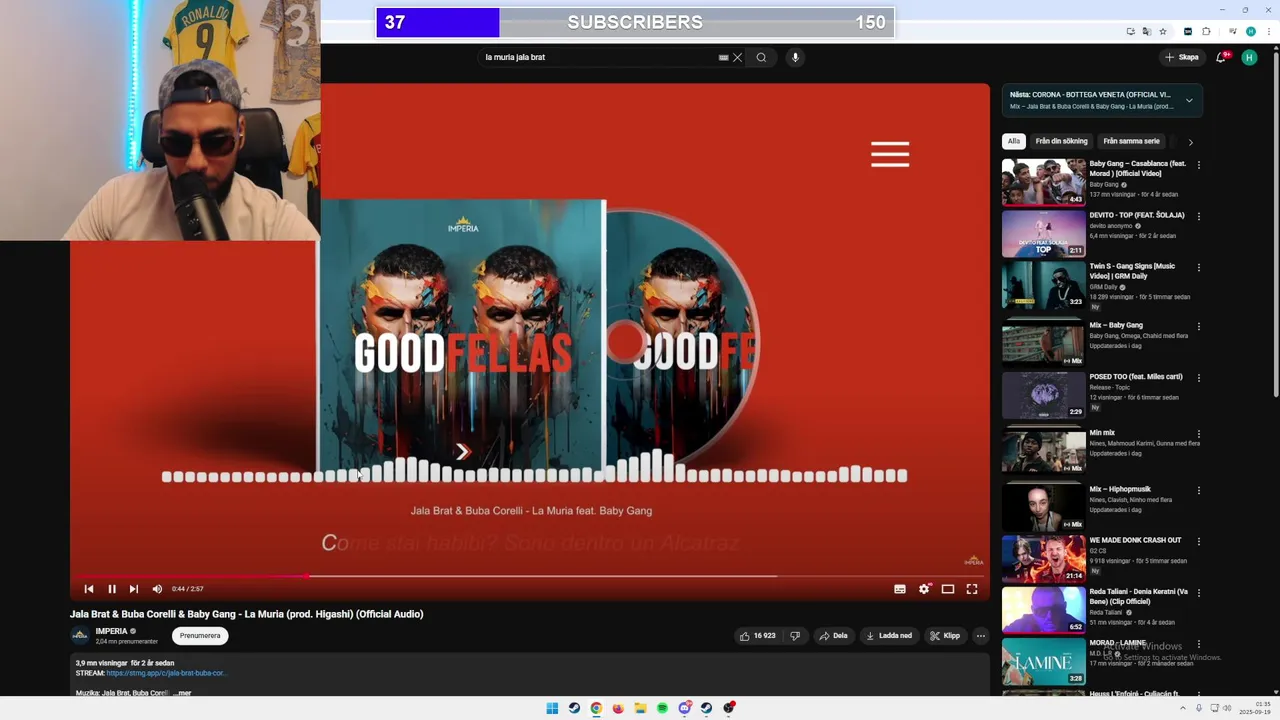Viewport: 1280px width, 720px height.
Task: Open options menu for Baby Gang – Casablanca
Action: 1198,165
